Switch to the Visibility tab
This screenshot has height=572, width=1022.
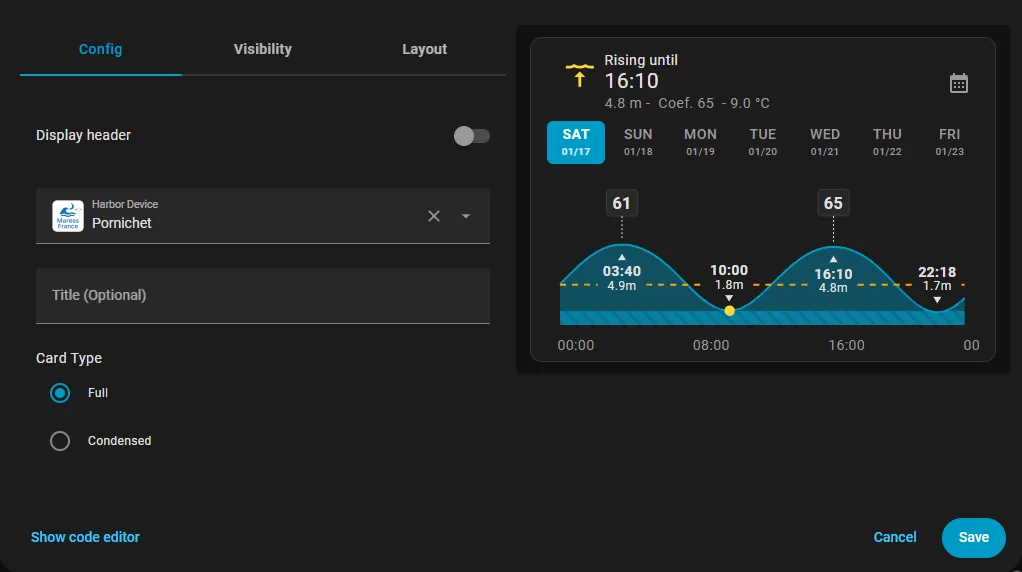tap(263, 50)
